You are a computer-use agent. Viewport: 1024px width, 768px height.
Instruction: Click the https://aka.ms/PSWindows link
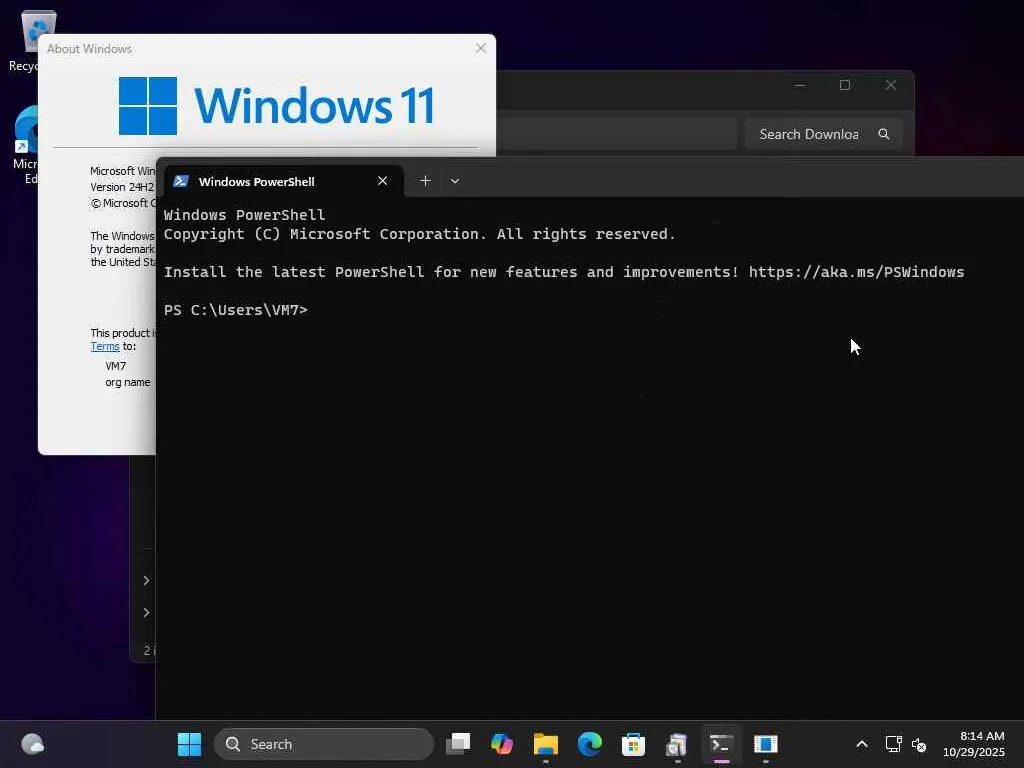(856, 272)
